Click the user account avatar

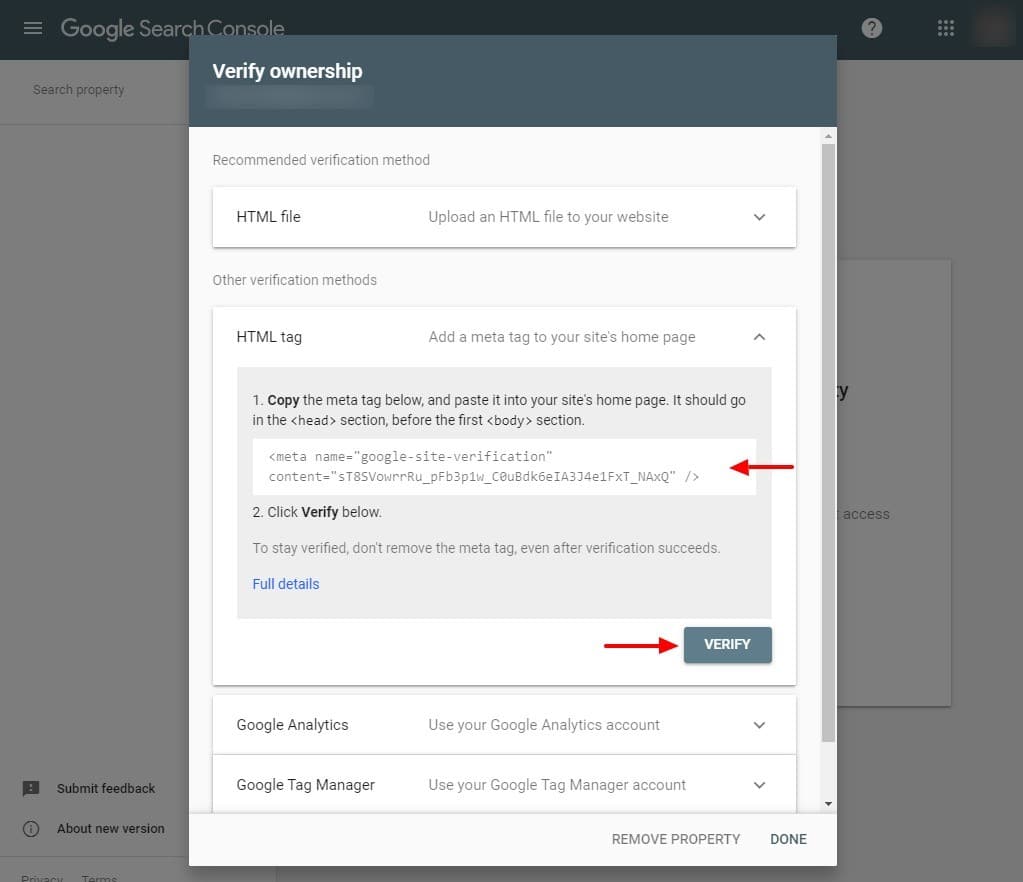[x=992, y=28]
